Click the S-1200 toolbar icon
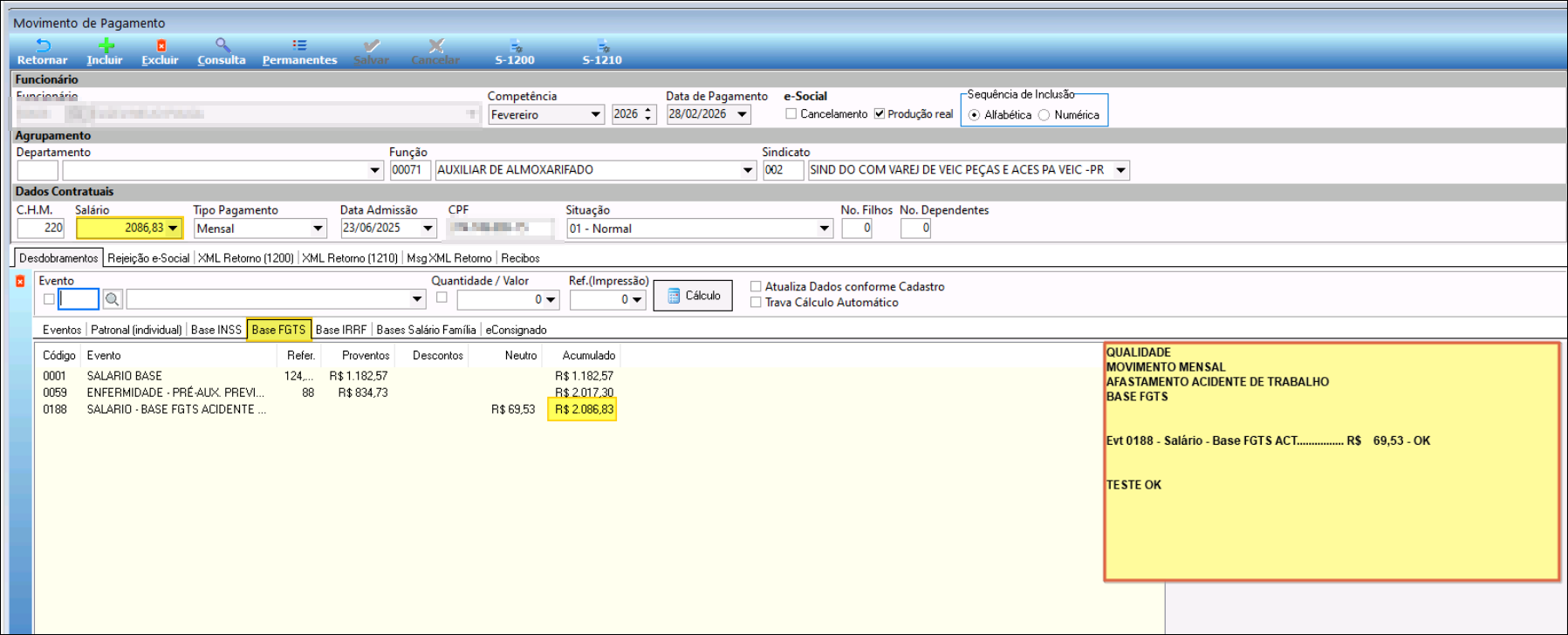1568x635 pixels. click(515, 46)
